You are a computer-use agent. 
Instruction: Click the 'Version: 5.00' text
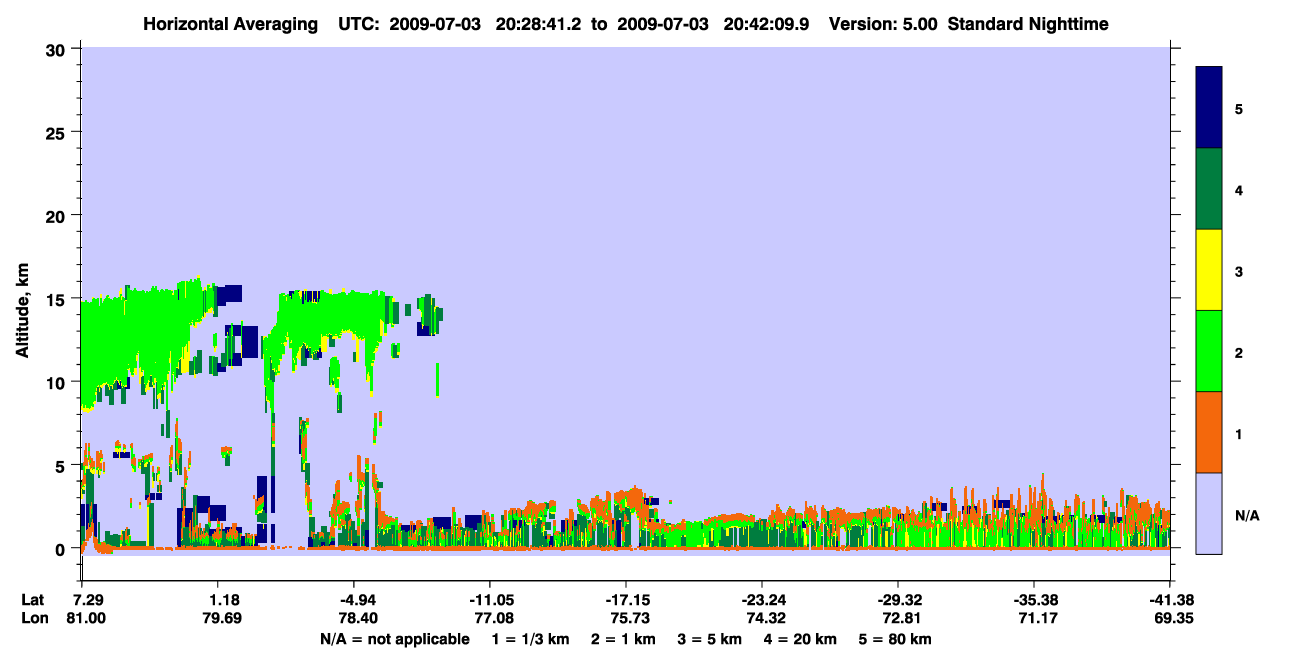[x=883, y=24]
